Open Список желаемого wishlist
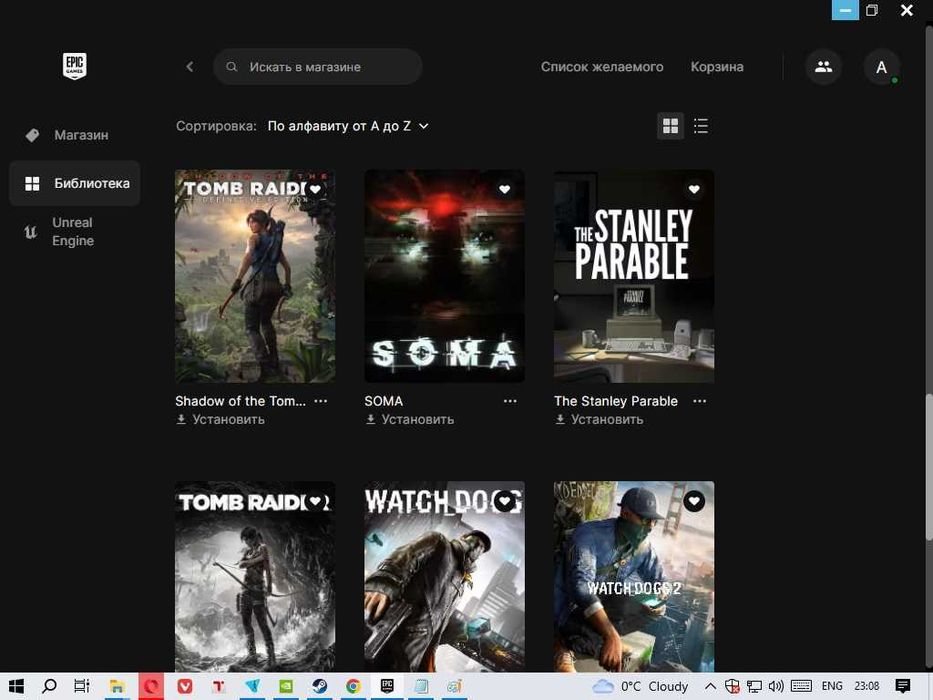Image resolution: width=933 pixels, height=700 pixels. (602, 67)
